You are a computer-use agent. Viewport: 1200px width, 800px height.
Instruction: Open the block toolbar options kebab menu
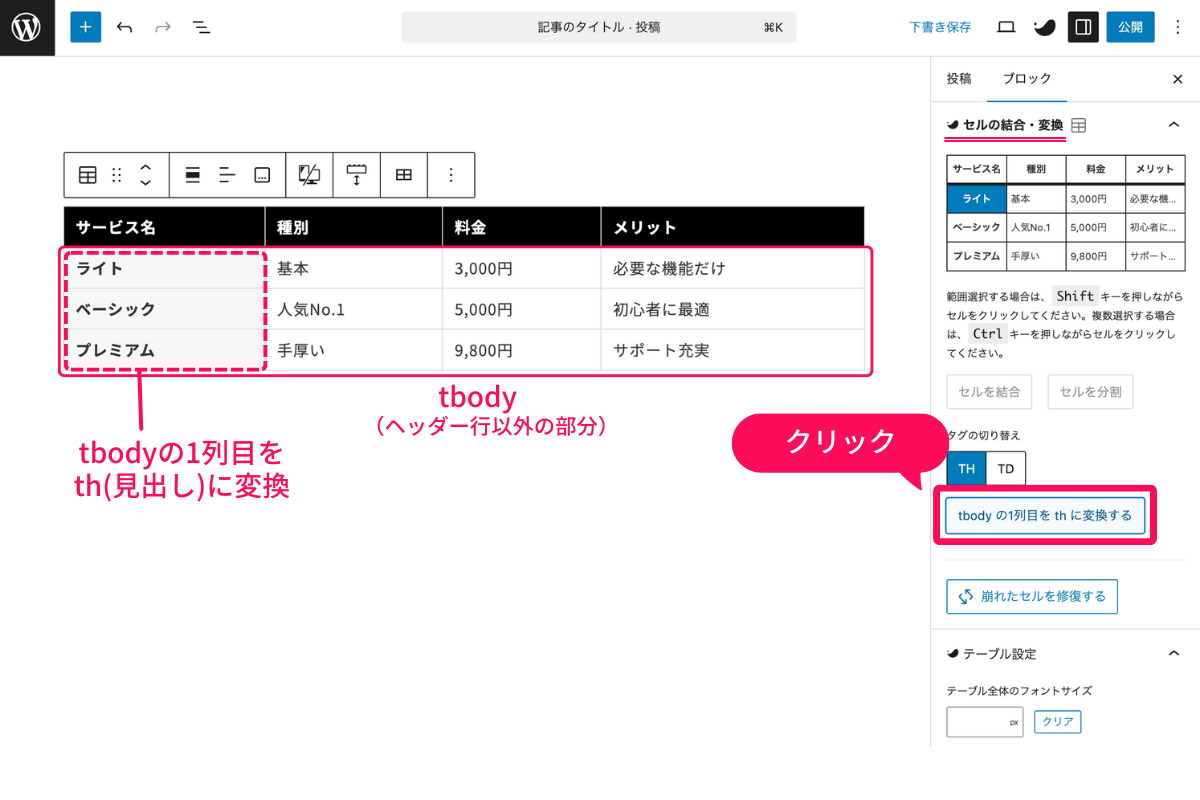pyautogui.click(x=451, y=175)
